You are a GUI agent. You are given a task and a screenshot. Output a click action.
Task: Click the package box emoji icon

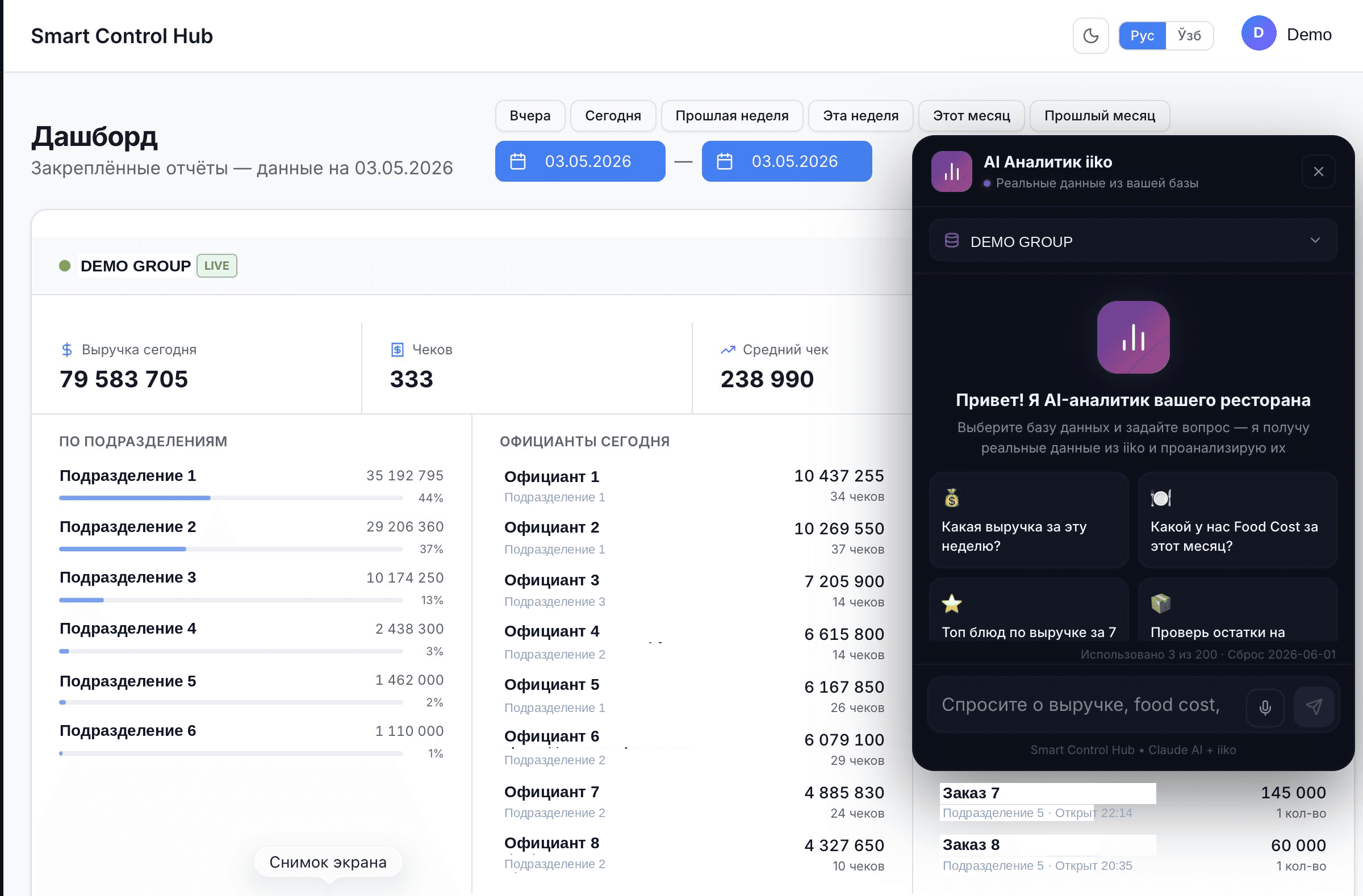tap(1161, 604)
